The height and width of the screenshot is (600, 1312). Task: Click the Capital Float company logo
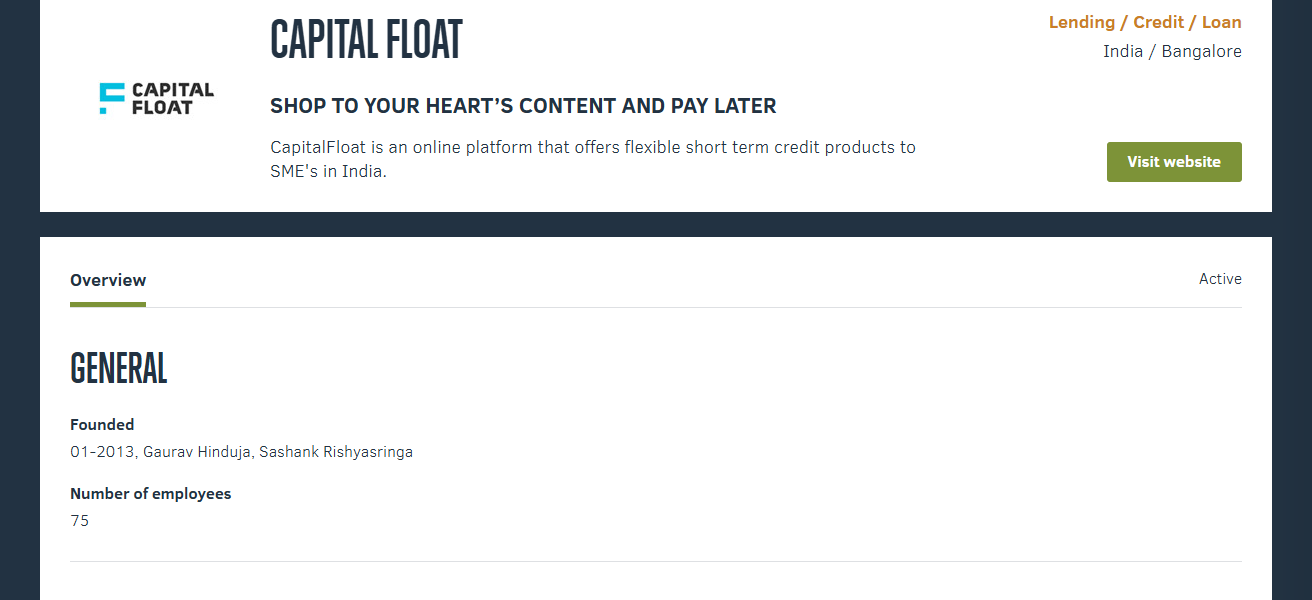(x=156, y=97)
